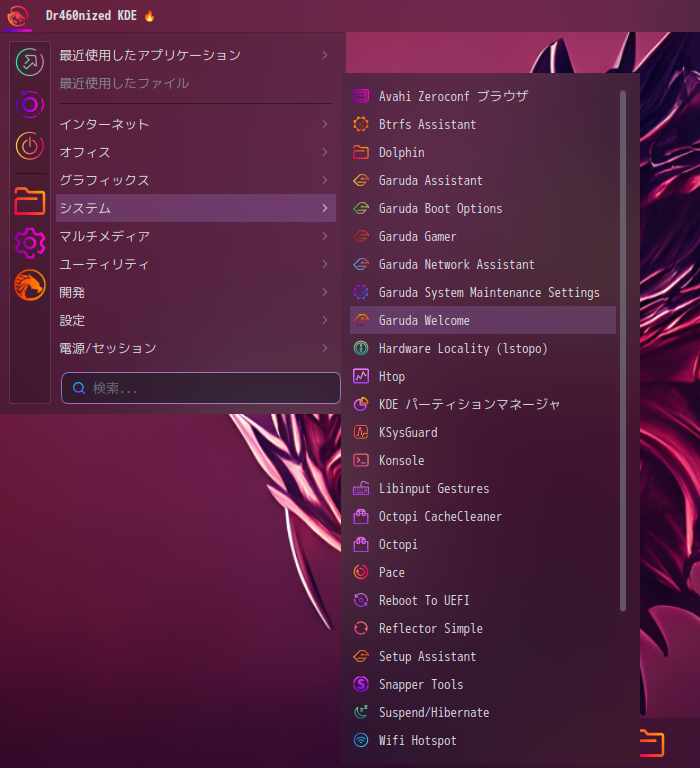
Task: Click the Reboot To UEFI icon
Action: (x=361, y=600)
